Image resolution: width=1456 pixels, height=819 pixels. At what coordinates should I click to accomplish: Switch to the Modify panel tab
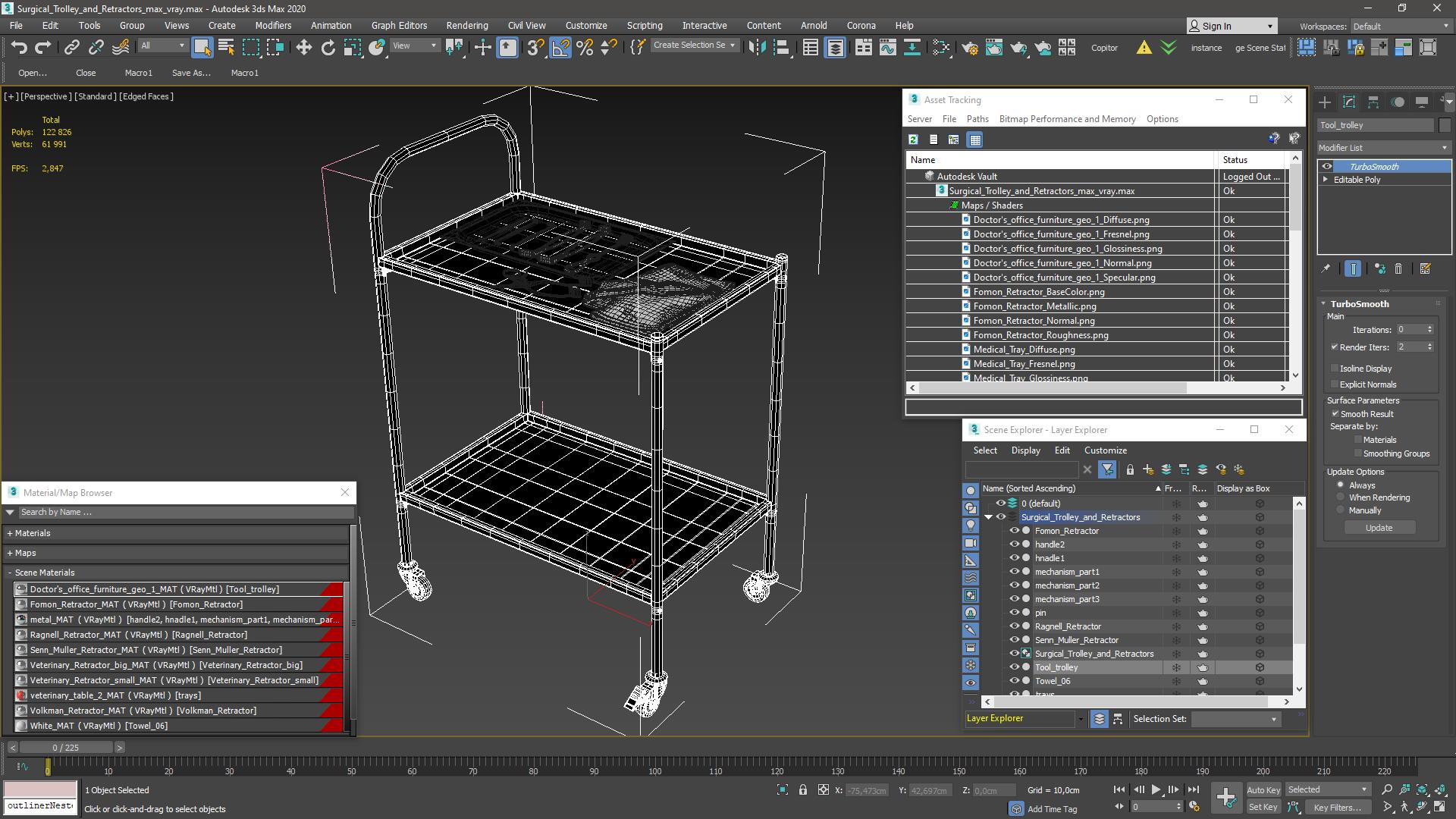[x=1349, y=102]
